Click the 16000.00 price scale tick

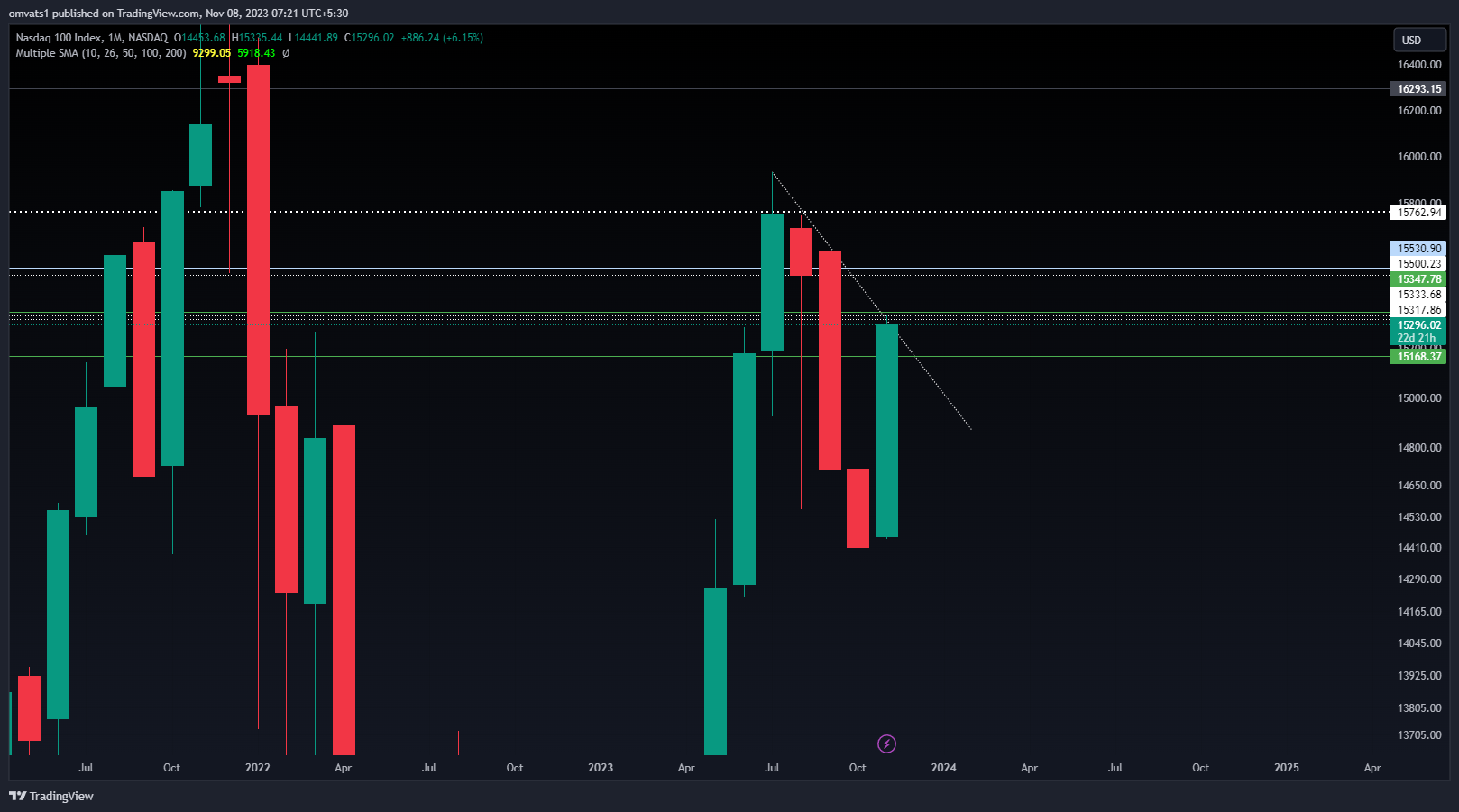pyautogui.click(x=1419, y=157)
